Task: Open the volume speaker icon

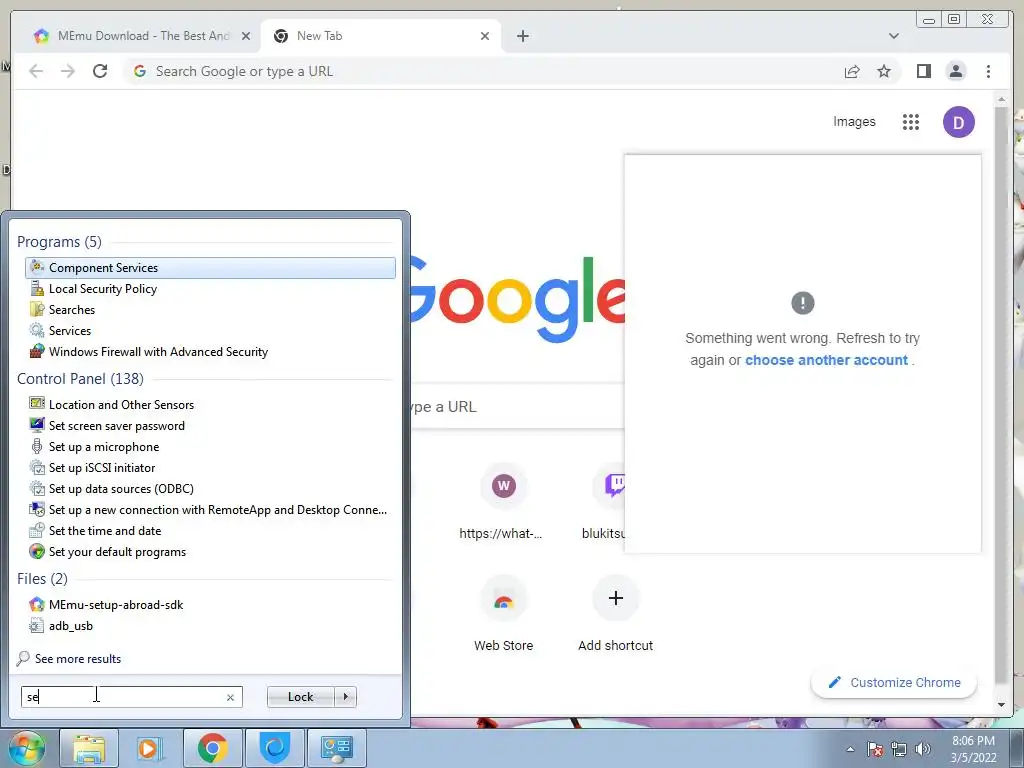Action: click(x=922, y=749)
